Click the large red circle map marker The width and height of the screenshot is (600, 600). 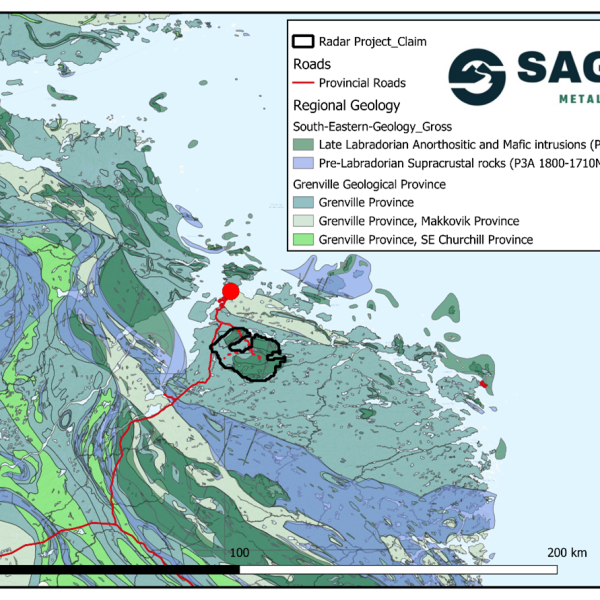point(230,292)
